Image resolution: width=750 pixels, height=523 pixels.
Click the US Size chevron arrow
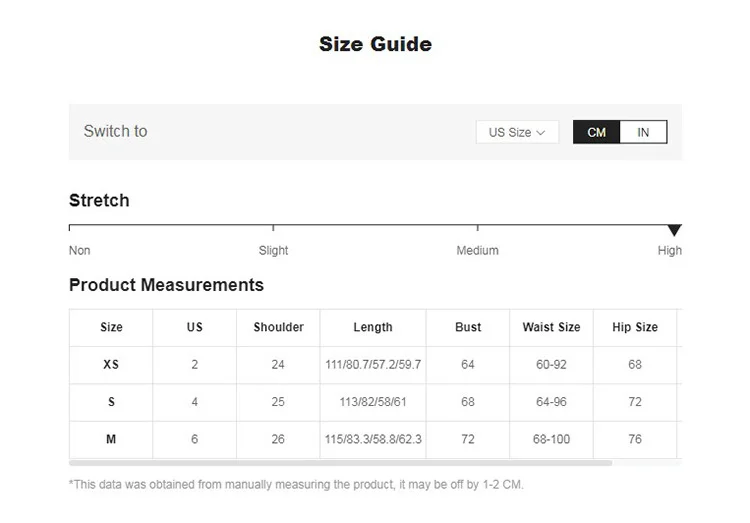(x=541, y=132)
